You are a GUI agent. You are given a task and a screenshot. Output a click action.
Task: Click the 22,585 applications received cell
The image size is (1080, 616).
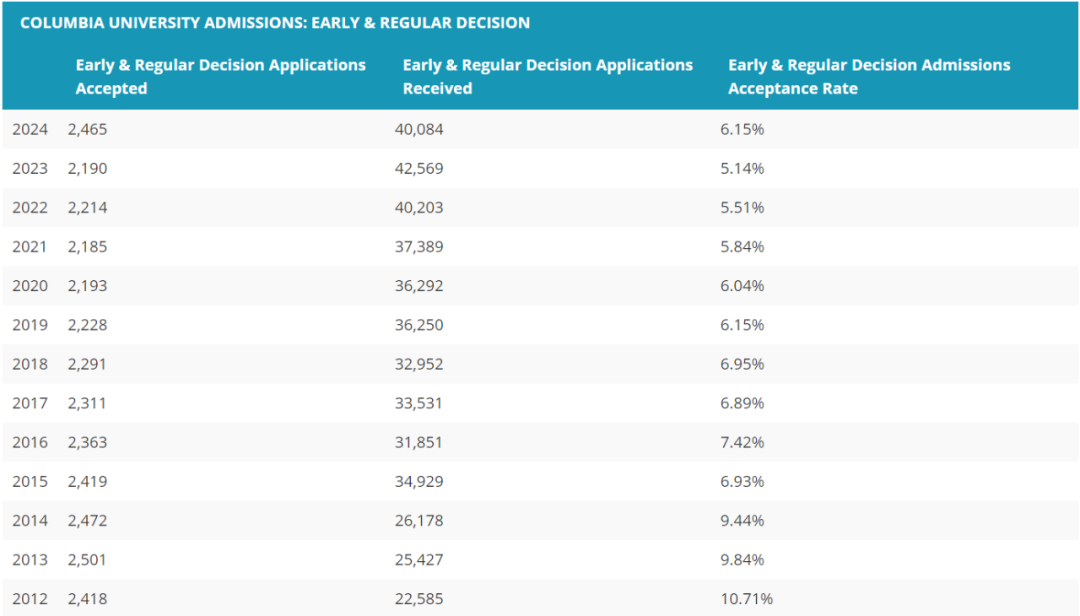[419, 599]
